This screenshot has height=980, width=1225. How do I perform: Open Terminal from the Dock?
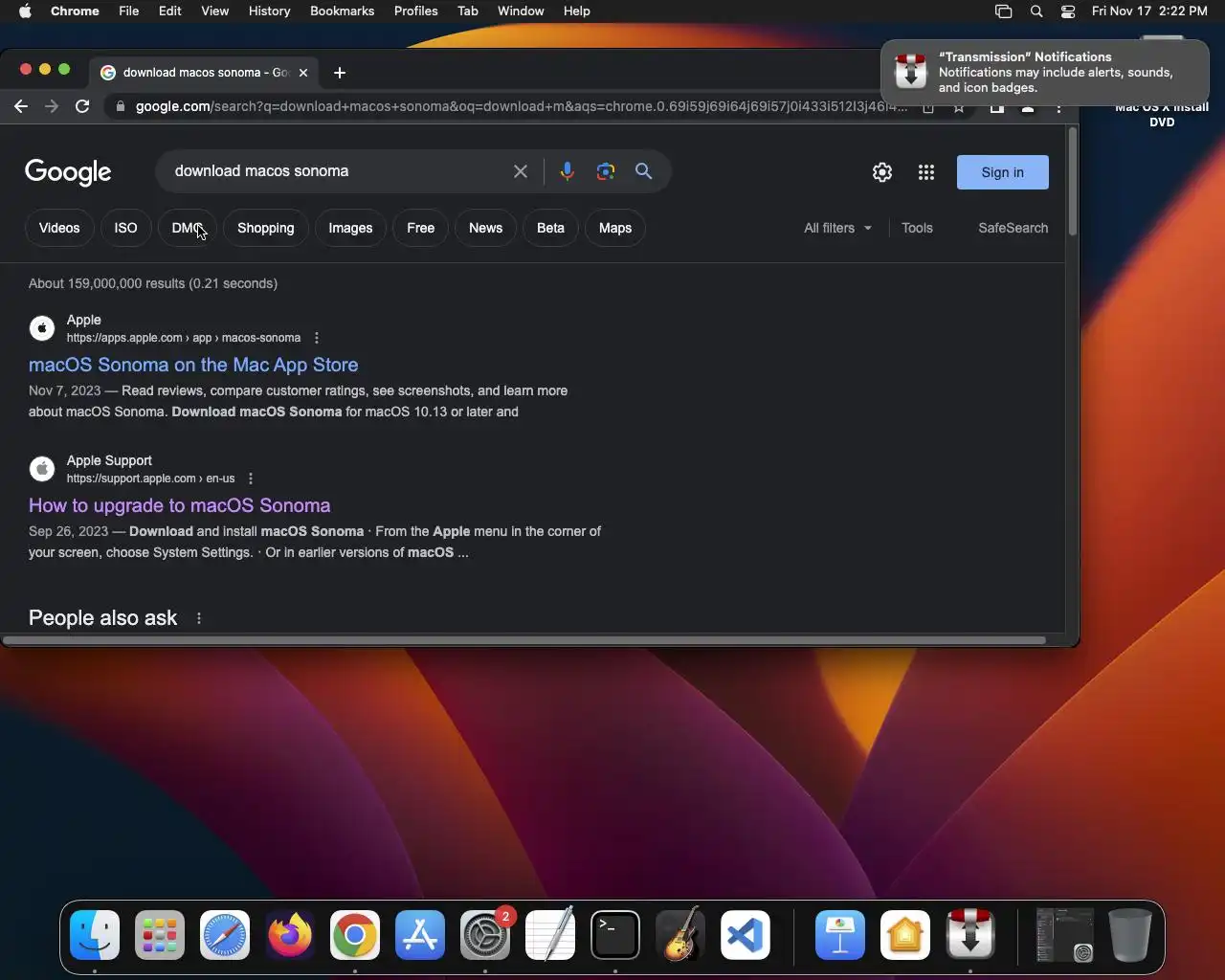615,935
